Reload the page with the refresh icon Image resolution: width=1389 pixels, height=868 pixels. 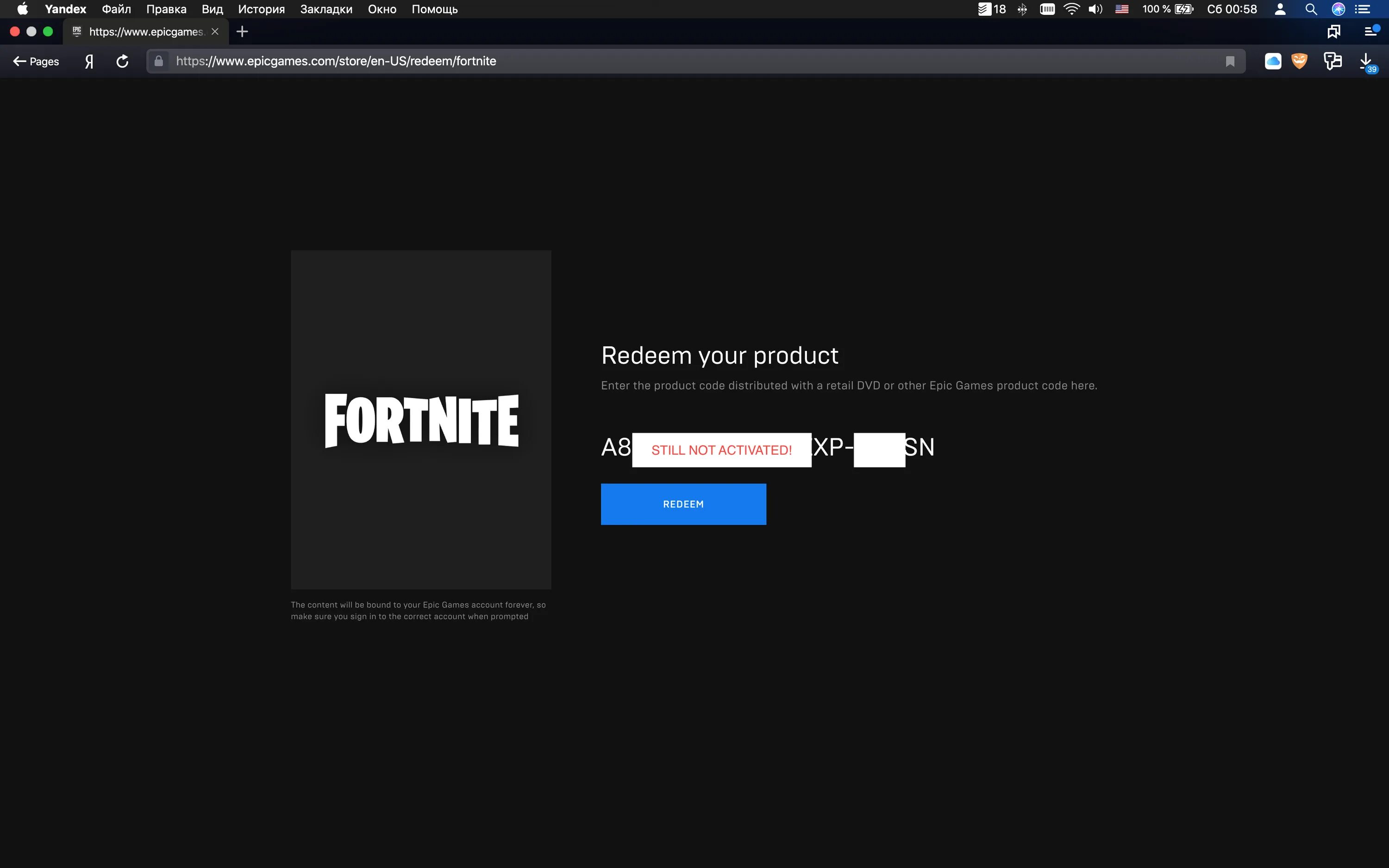coord(122,62)
